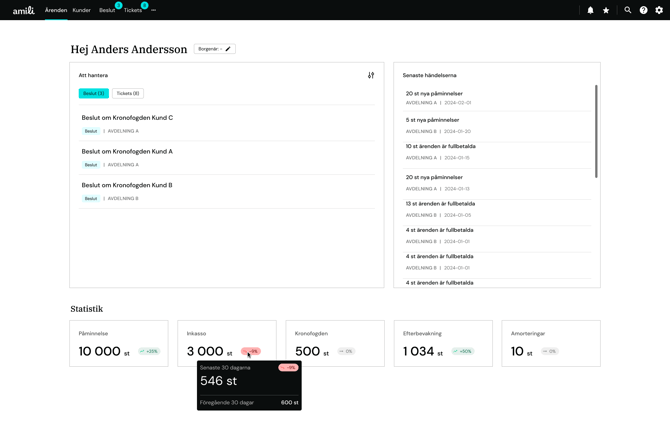The width and height of the screenshot is (670, 433).
Task: Open Beslut om Kronofogden Kund A
Action: pos(127,151)
